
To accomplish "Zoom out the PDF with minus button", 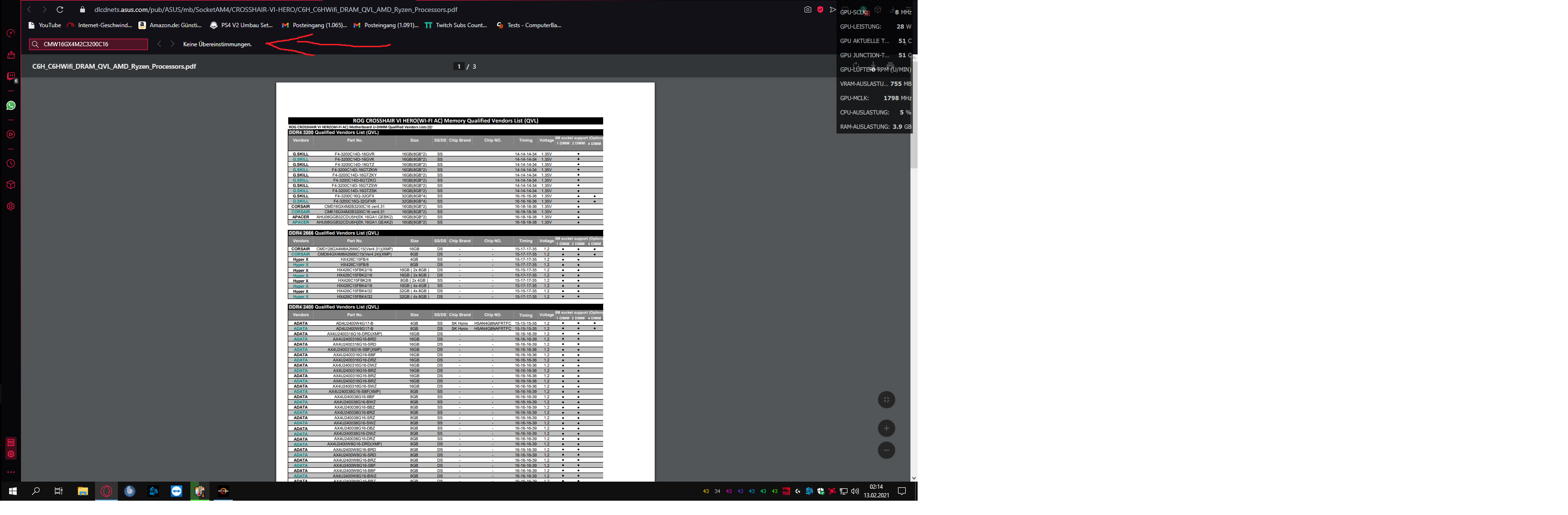I will 886,450.
